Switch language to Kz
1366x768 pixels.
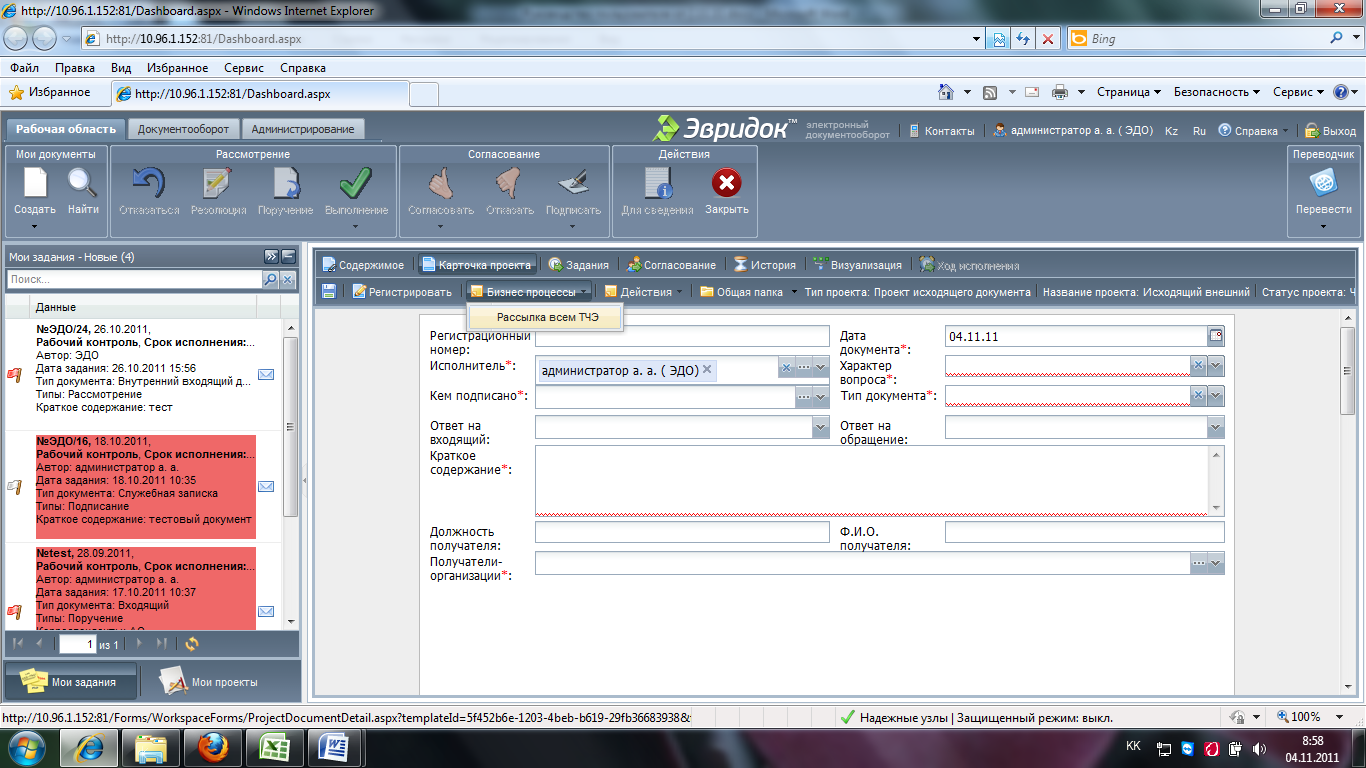pyautogui.click(x=1172, y=131)
